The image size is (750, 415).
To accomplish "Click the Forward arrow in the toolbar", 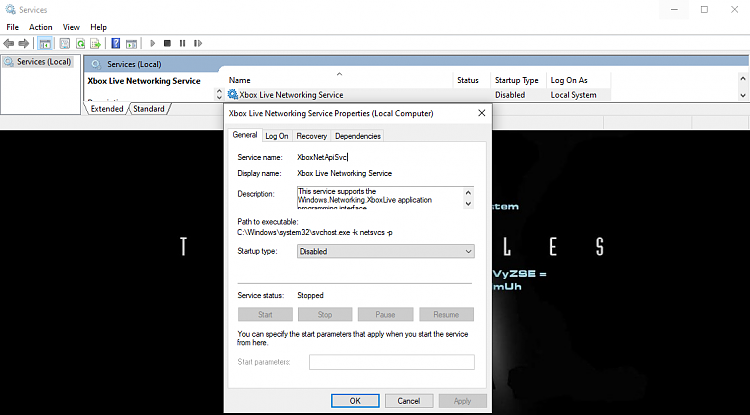I will [x=23, y=44].
